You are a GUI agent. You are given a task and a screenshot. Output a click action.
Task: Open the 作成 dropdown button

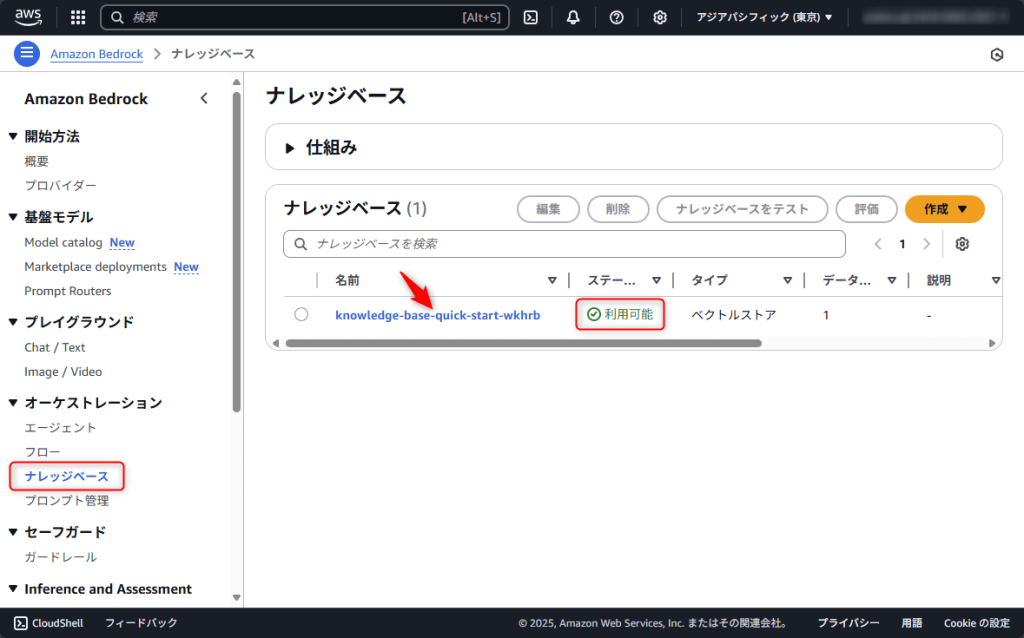coord(944,209)
